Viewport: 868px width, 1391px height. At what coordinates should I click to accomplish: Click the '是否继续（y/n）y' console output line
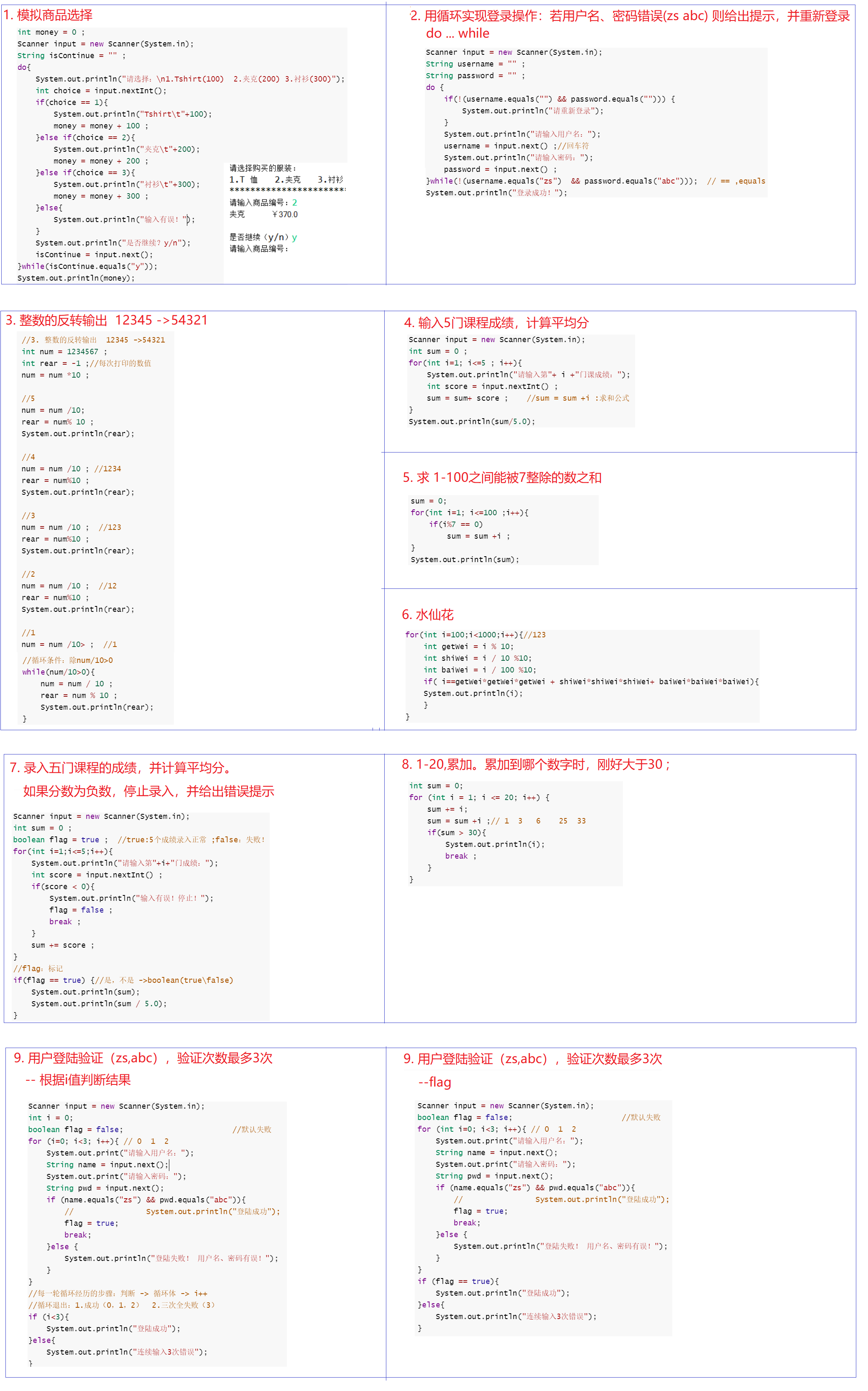pyautogui.click(x=263, y=237)
